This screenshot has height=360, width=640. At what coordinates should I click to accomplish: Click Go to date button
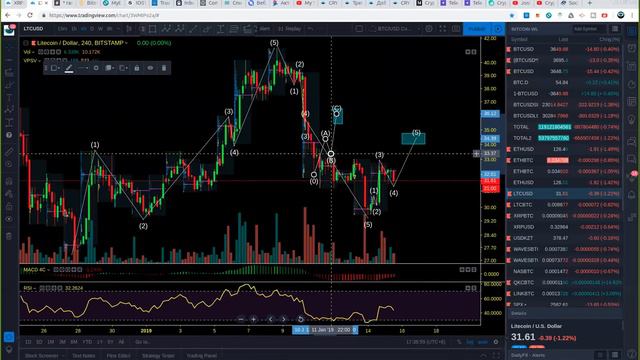[142, 342]
